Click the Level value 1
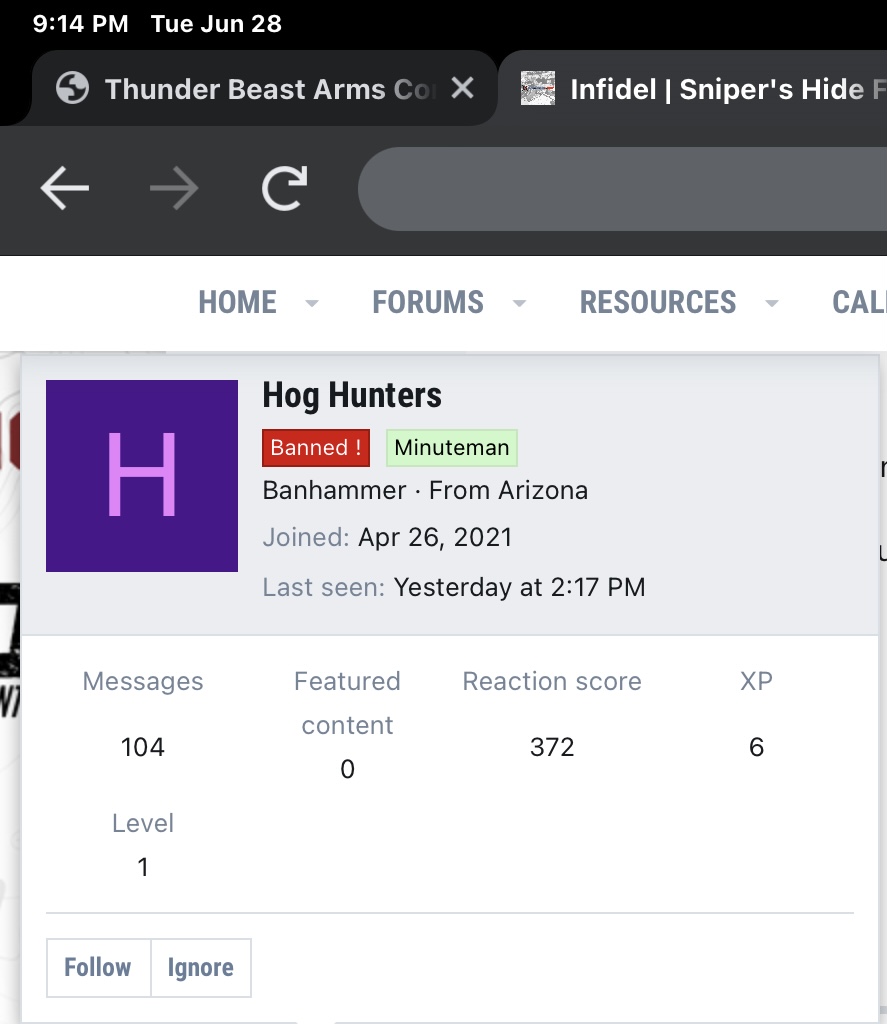887x1024 pixels. [143, 867]
